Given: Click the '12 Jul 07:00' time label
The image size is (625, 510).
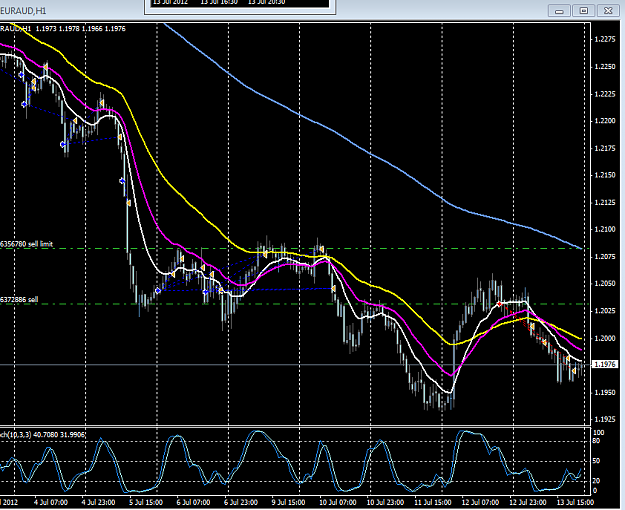Looking at the screenshot, I should click(480, 502).
